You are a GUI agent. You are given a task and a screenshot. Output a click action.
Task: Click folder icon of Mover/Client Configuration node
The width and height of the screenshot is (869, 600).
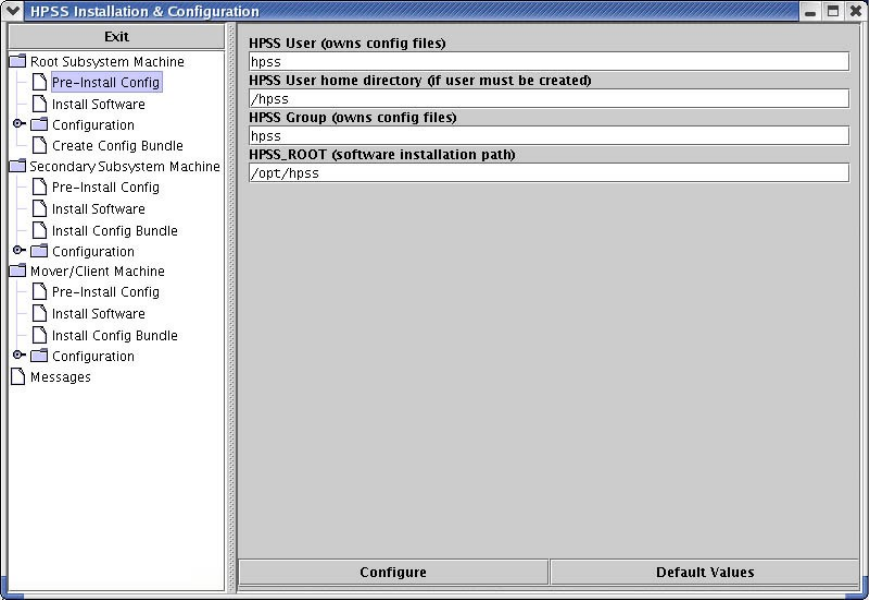click(x=39, y=356)
